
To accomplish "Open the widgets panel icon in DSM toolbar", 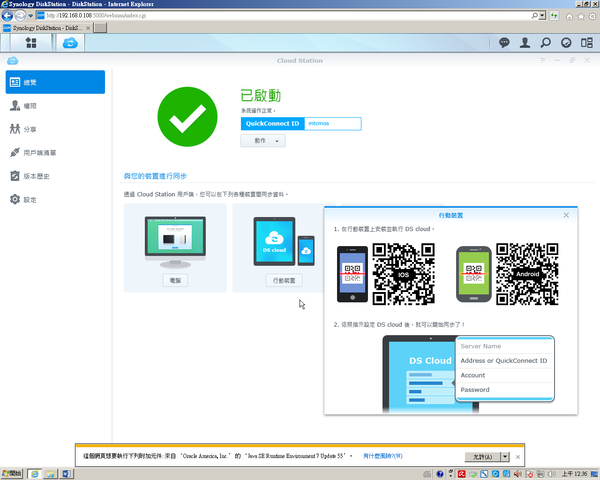I will pyautogui.click(x=567, y=44).
